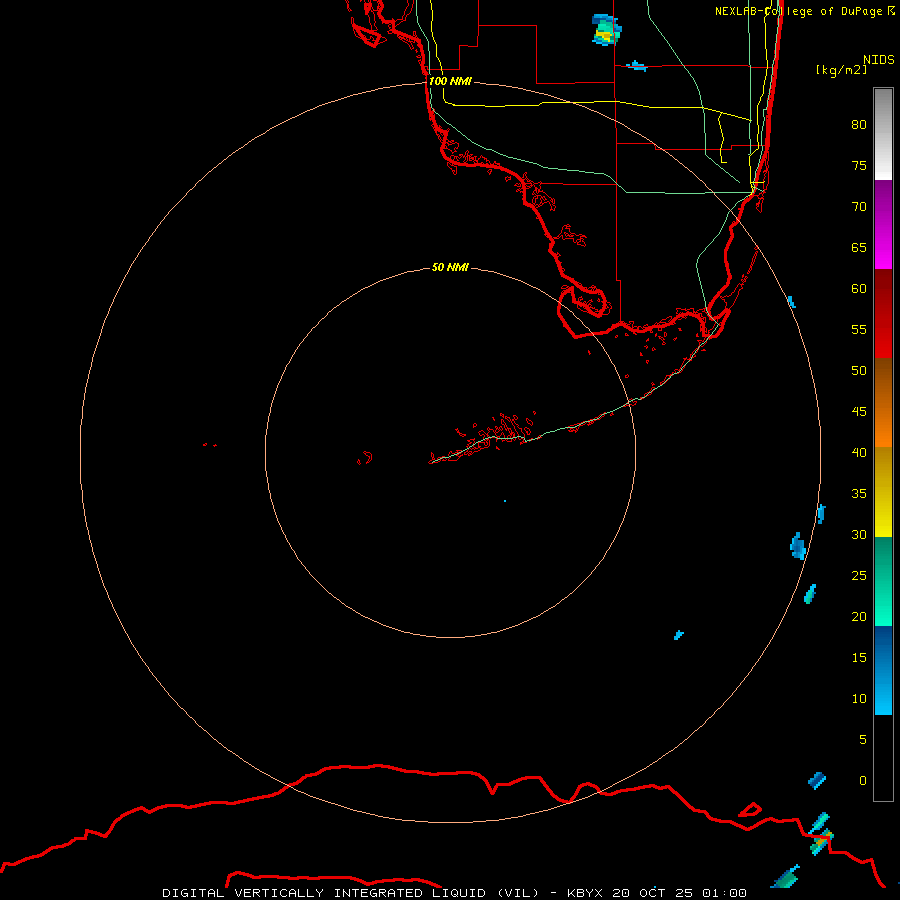Click the NIDS label above the color scale
Viewport: 900px width, 900px height.
coord(879,59)
